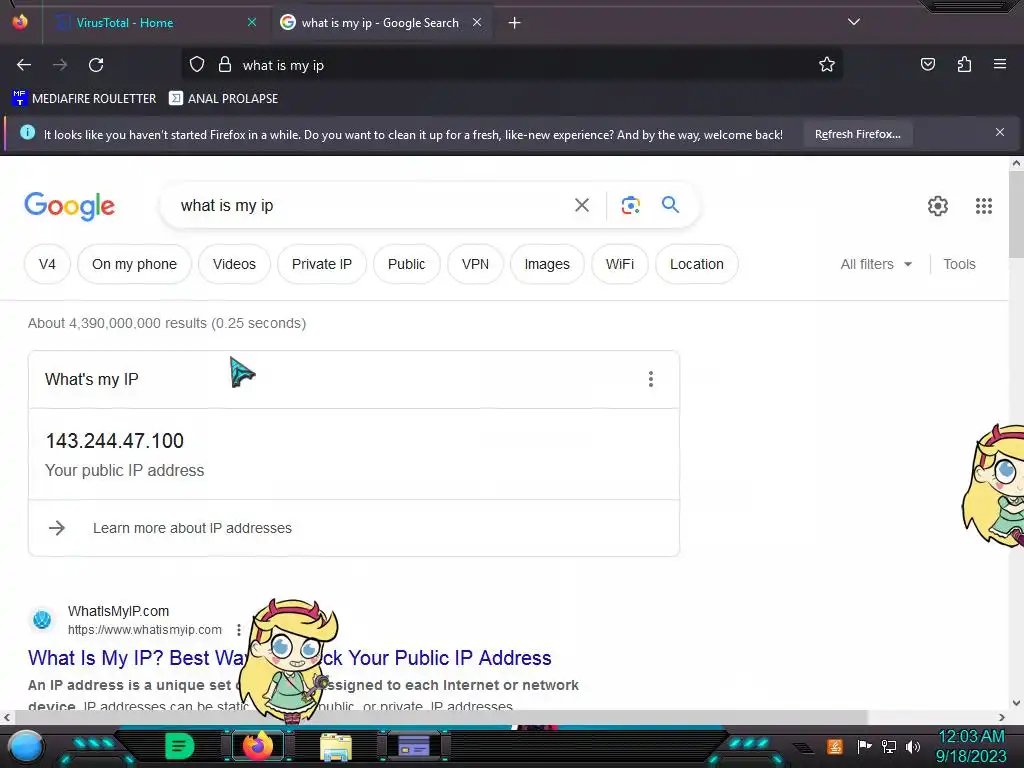Click the site security padlock icon

tap(225, 65)
